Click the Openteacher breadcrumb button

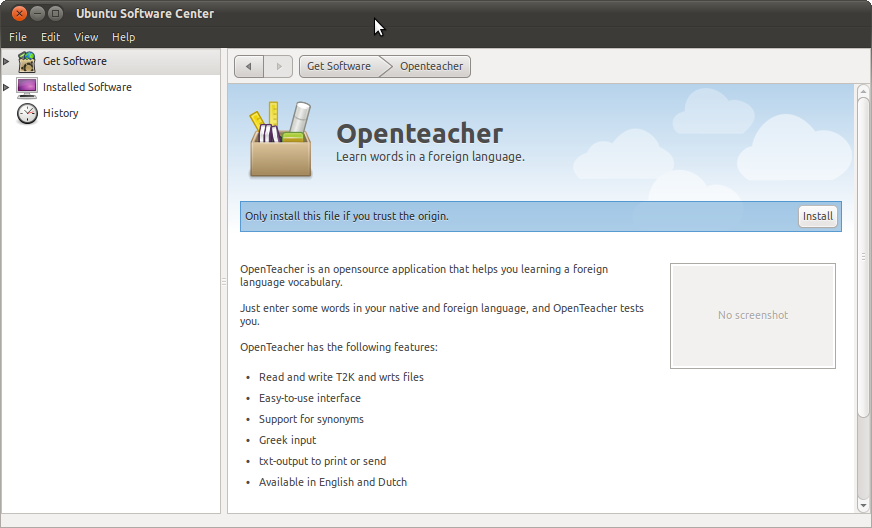pyautogui.click(x=431, y=66)
